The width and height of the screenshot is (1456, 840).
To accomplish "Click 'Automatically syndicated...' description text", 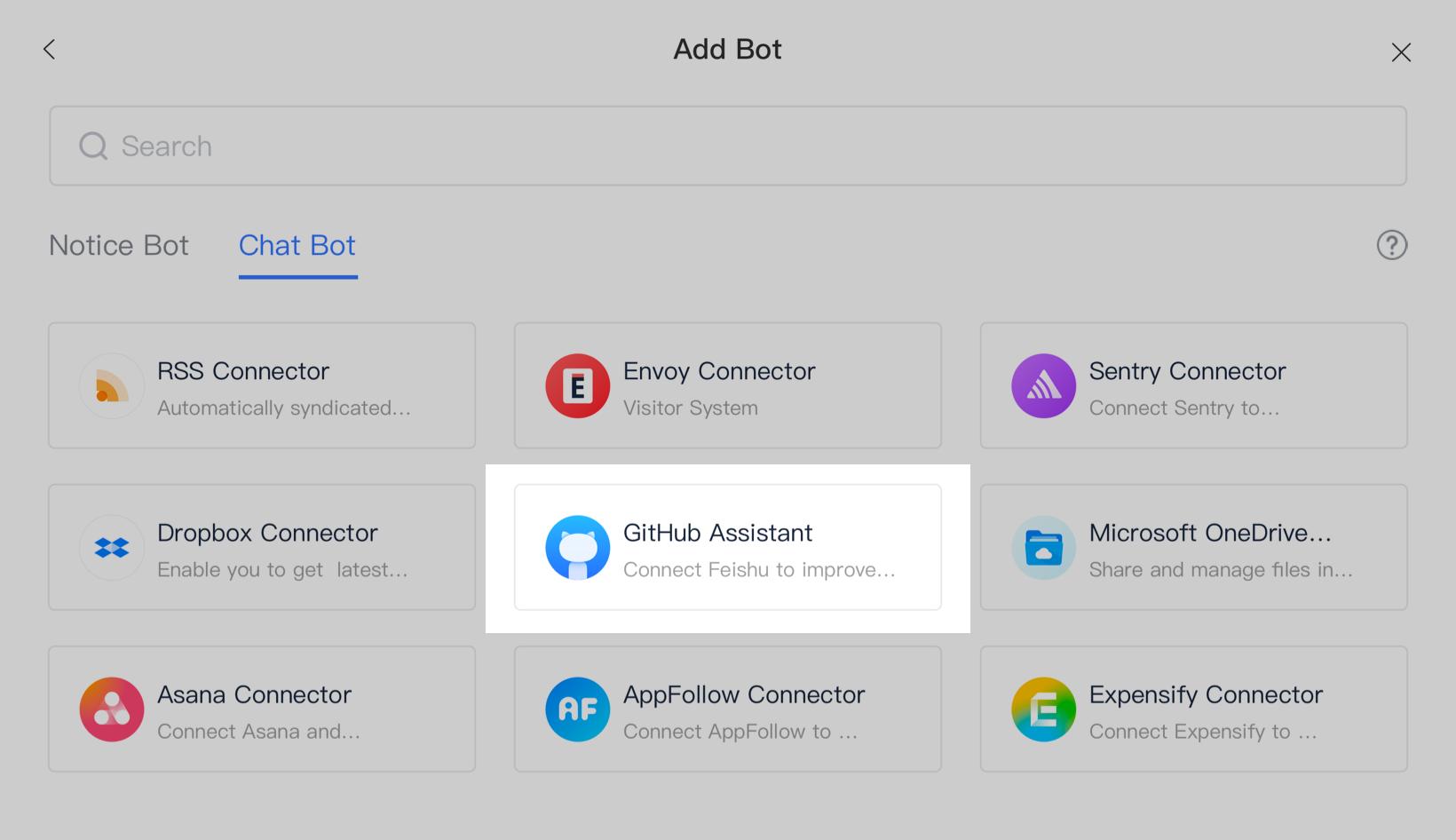I will (284, 408).
